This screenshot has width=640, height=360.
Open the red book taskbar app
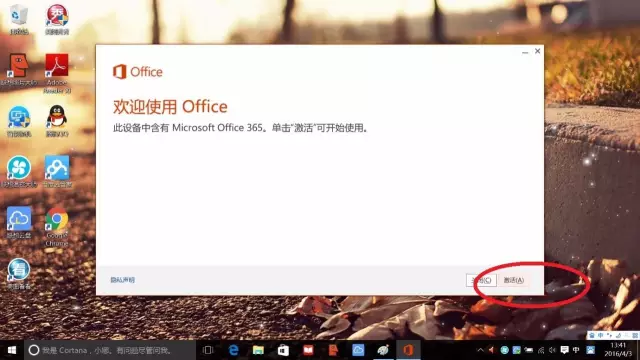308,350
